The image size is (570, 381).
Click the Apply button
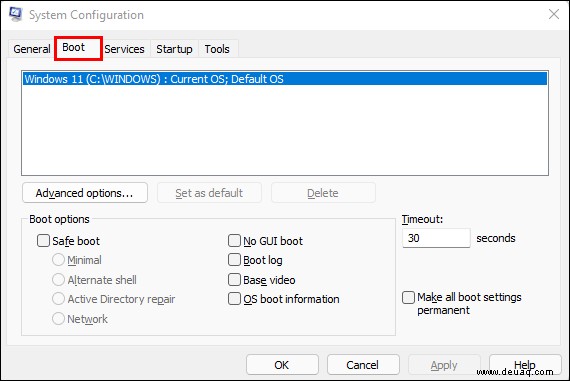pos(444,365)
